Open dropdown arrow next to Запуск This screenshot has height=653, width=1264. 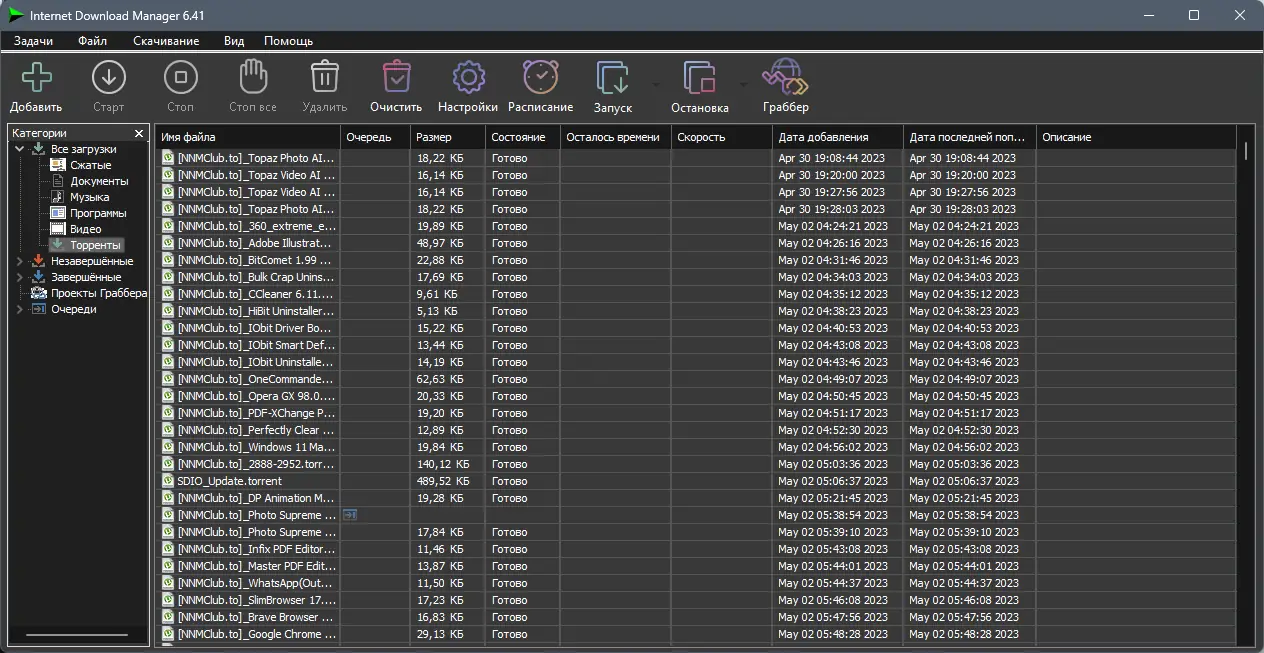(656, 85)
